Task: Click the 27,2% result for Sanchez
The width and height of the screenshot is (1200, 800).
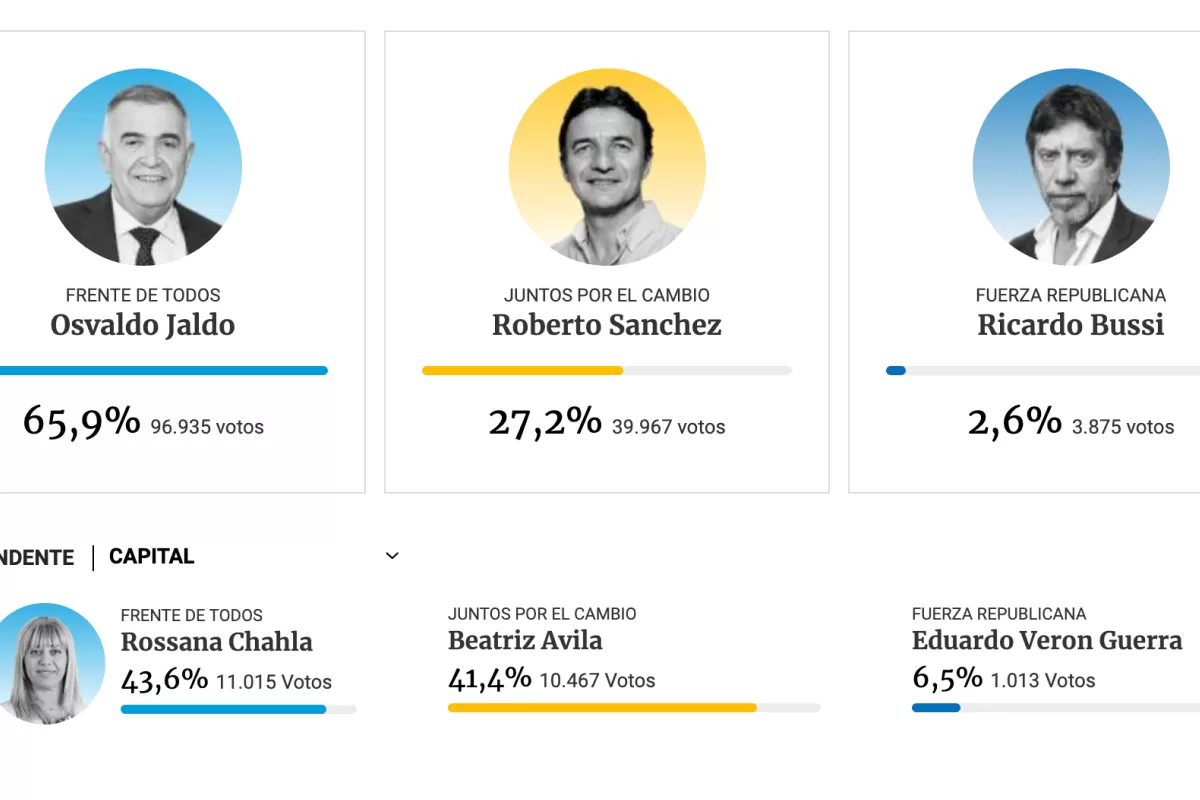Action: (x=545, y=422)
